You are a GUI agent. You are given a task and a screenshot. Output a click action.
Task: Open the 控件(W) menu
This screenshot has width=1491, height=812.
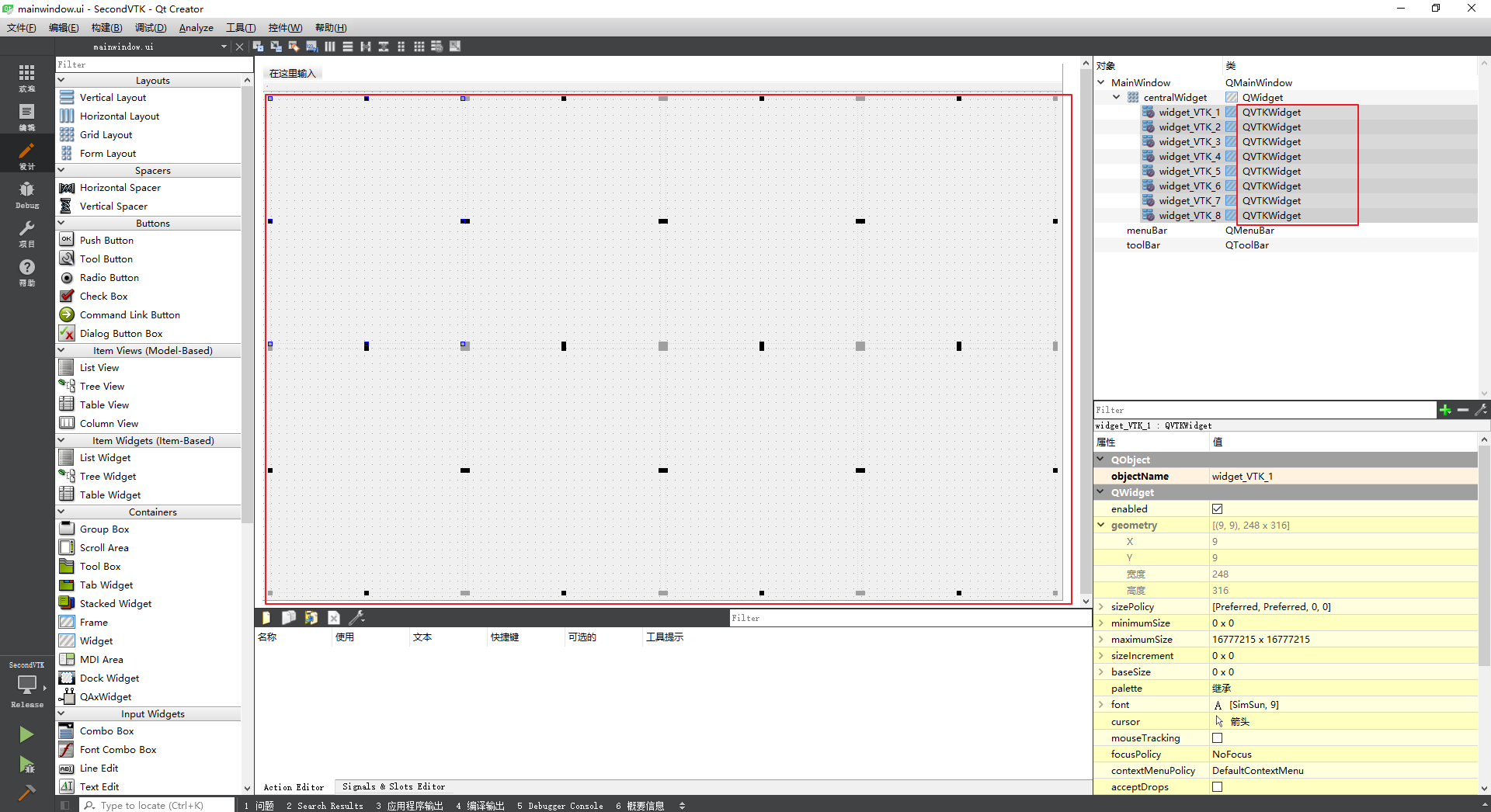coord(285,28)
